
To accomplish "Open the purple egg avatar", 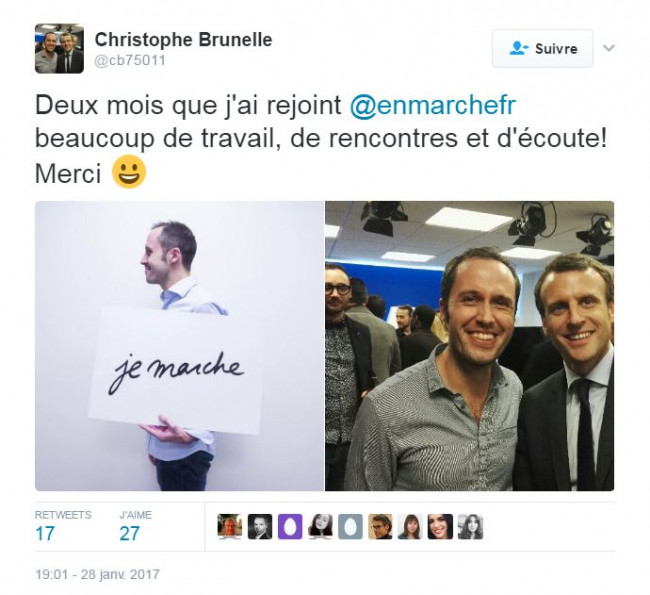I will pyautogui.click(x=290, y=527).
